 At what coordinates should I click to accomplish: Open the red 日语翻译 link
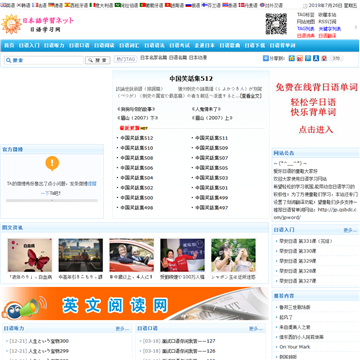coord(327,36)
